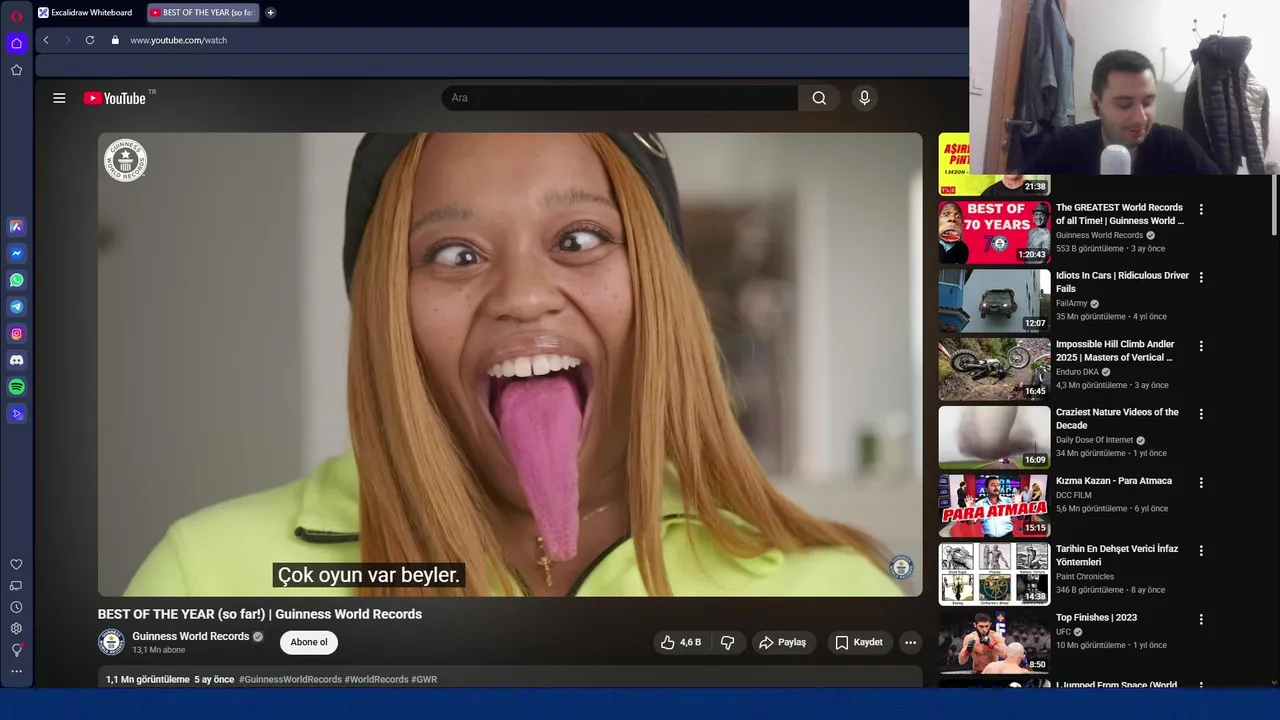This screenshot has width=1280, height=720.
Task: Open options menu for Impossible Hill Climb Andler
Action: tap(1201, 346)
